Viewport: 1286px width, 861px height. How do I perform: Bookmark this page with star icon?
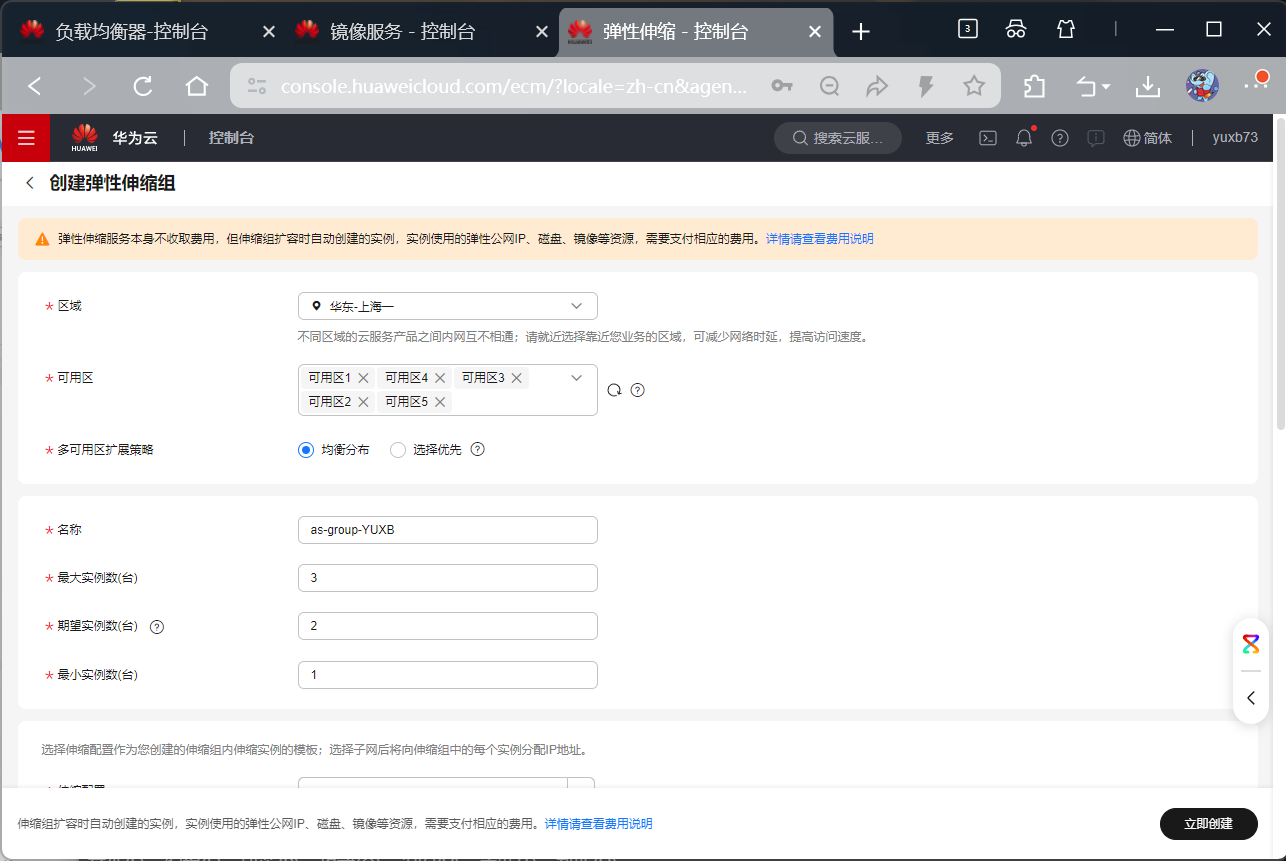pyautogui.click(x=974, y=87)
